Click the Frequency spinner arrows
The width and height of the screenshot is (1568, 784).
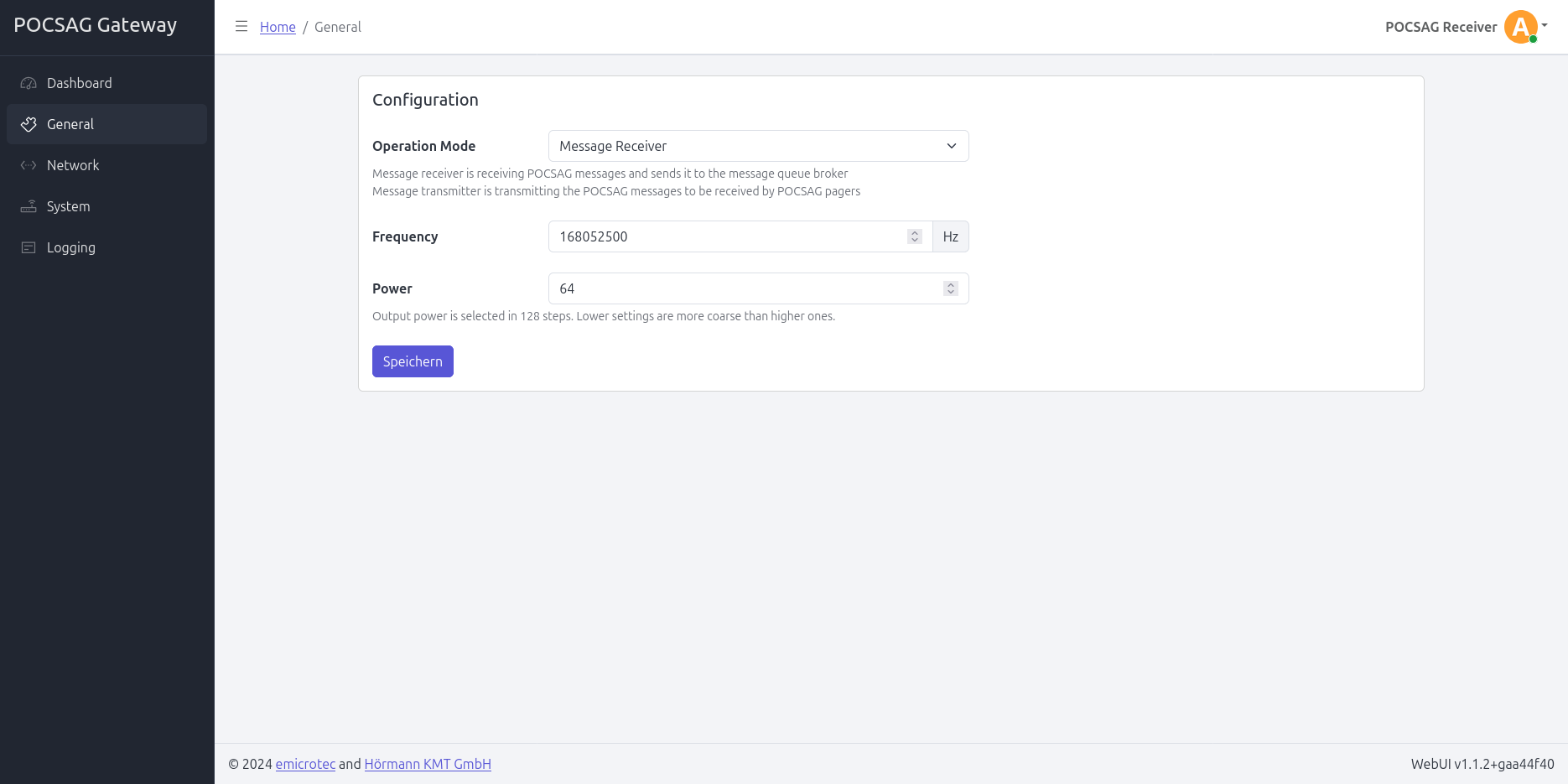click(x=915, y=236)
